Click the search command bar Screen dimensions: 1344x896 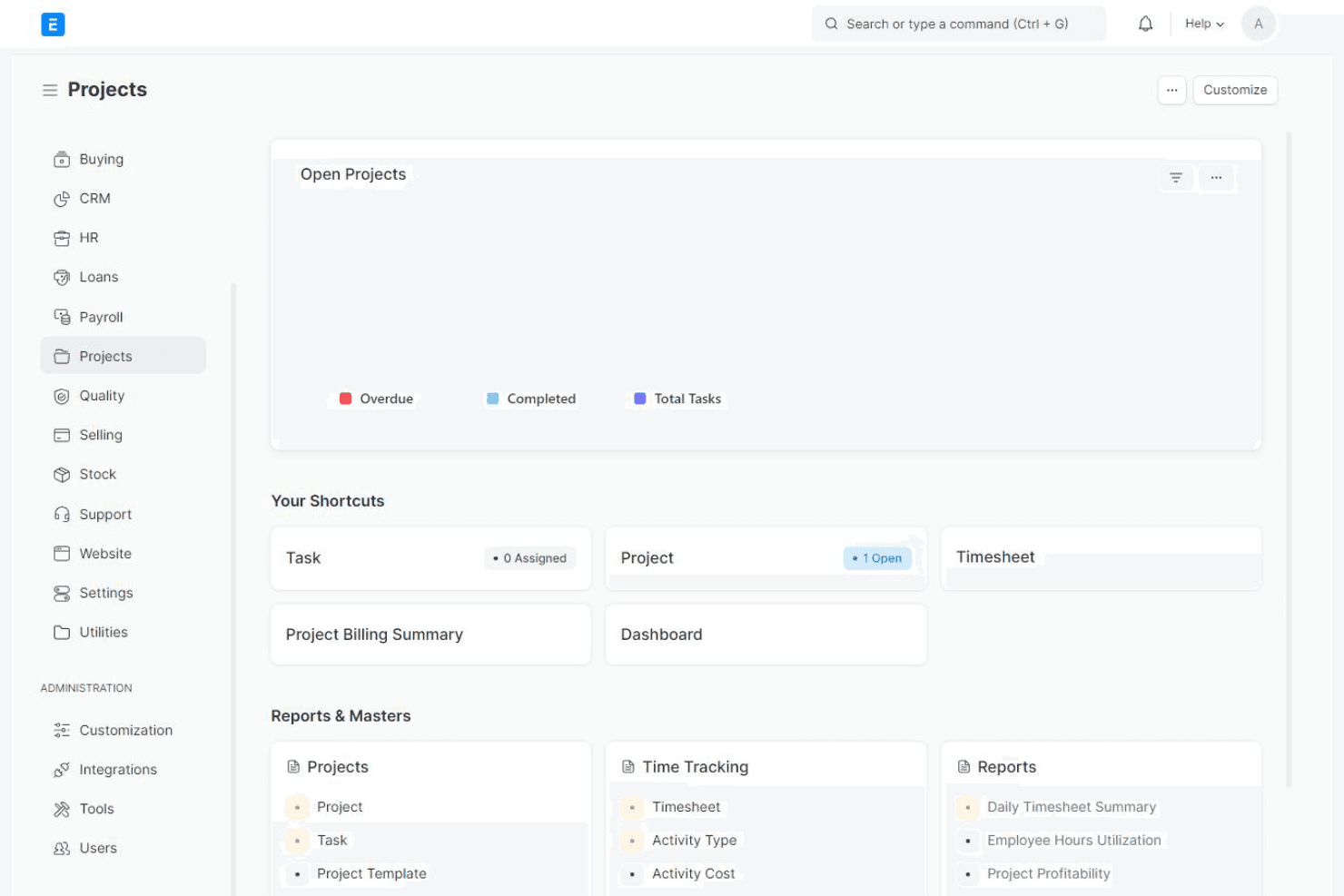(x=959, y=24)
